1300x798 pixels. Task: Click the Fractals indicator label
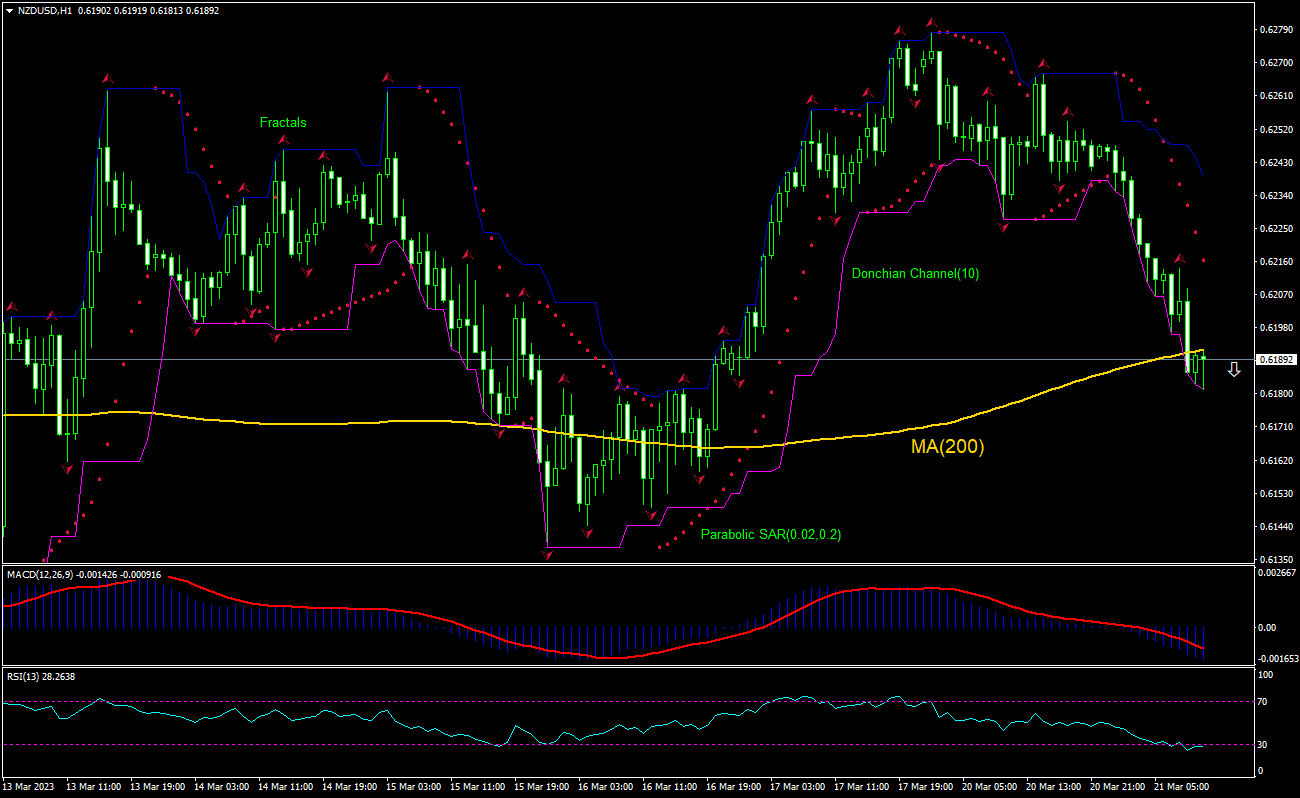[283, 123]
